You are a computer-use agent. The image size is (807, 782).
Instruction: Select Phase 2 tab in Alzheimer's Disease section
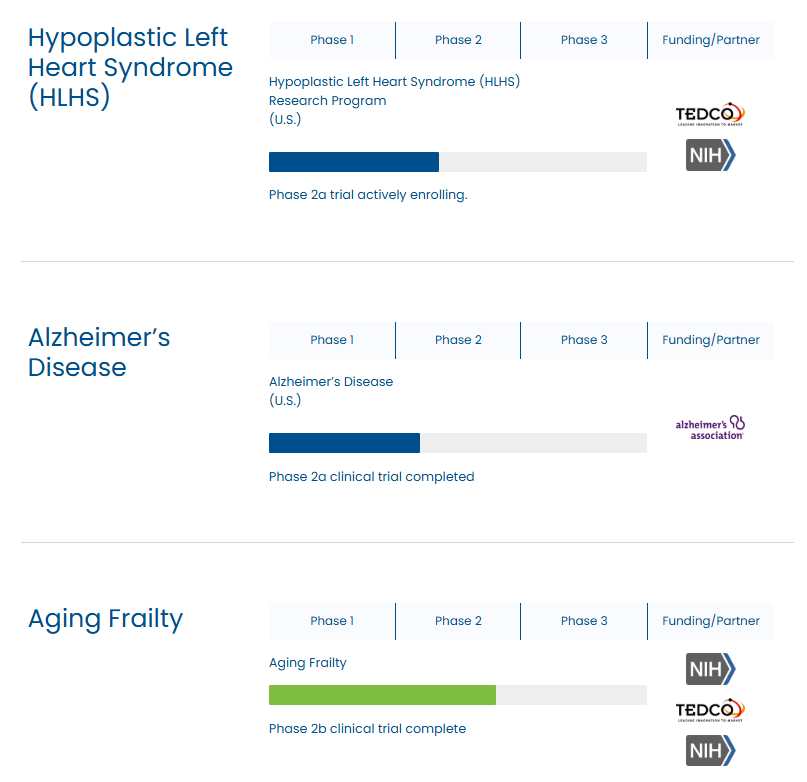[x=458, y=340]
